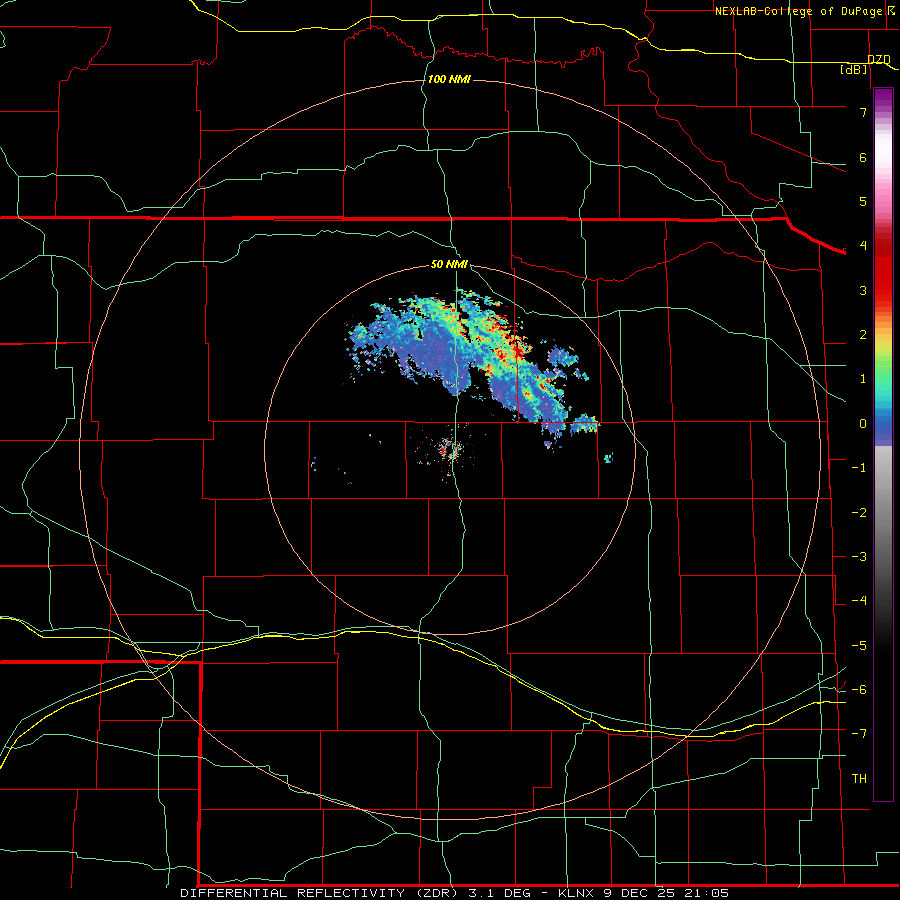Click the legend value -1
900x900 pixels.
pos(859,468)
